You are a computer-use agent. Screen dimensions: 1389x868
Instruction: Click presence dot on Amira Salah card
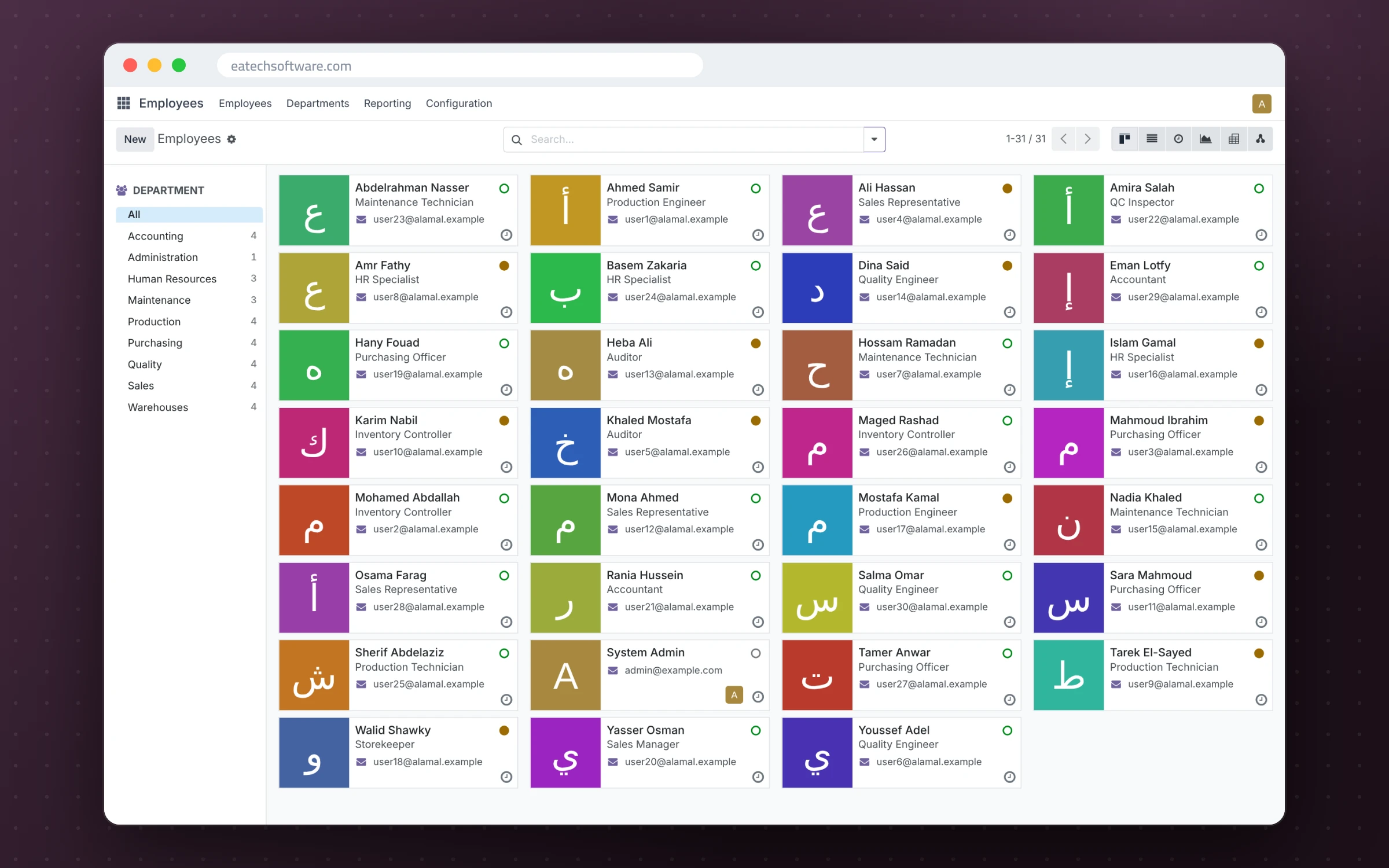(x=1259, y=188)
